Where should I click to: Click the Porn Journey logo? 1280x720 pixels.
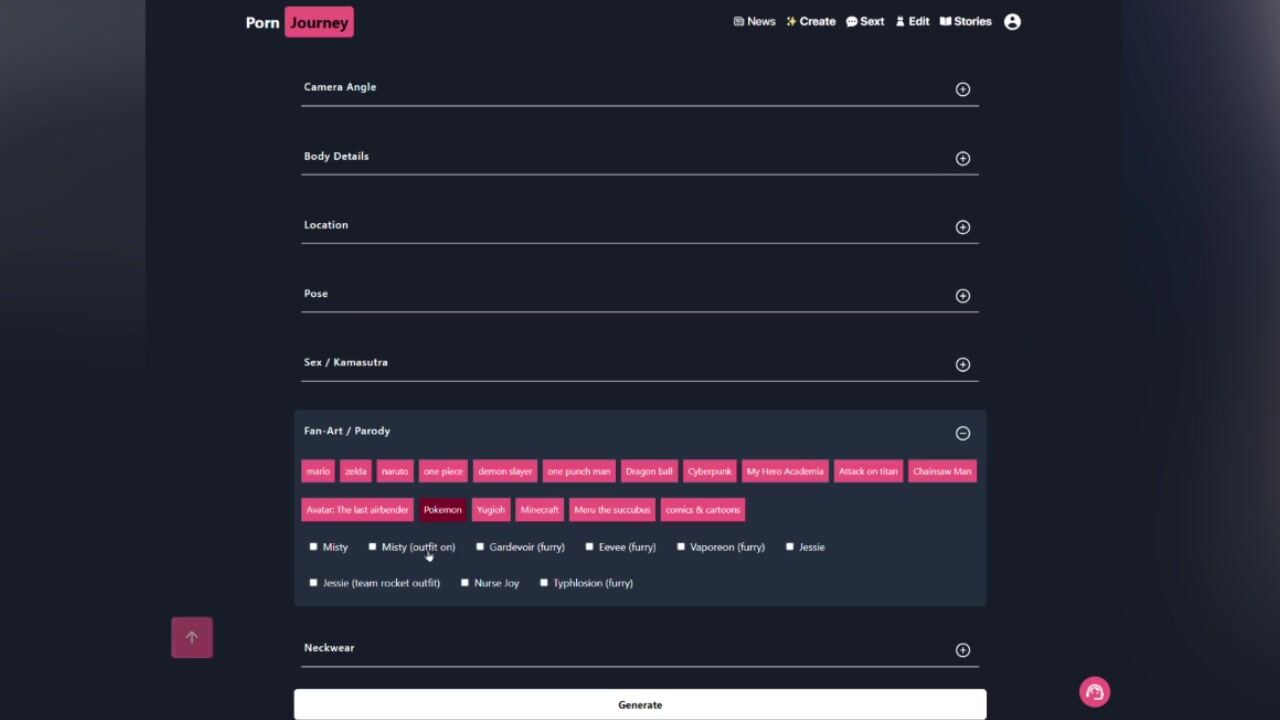click(299, 22)
